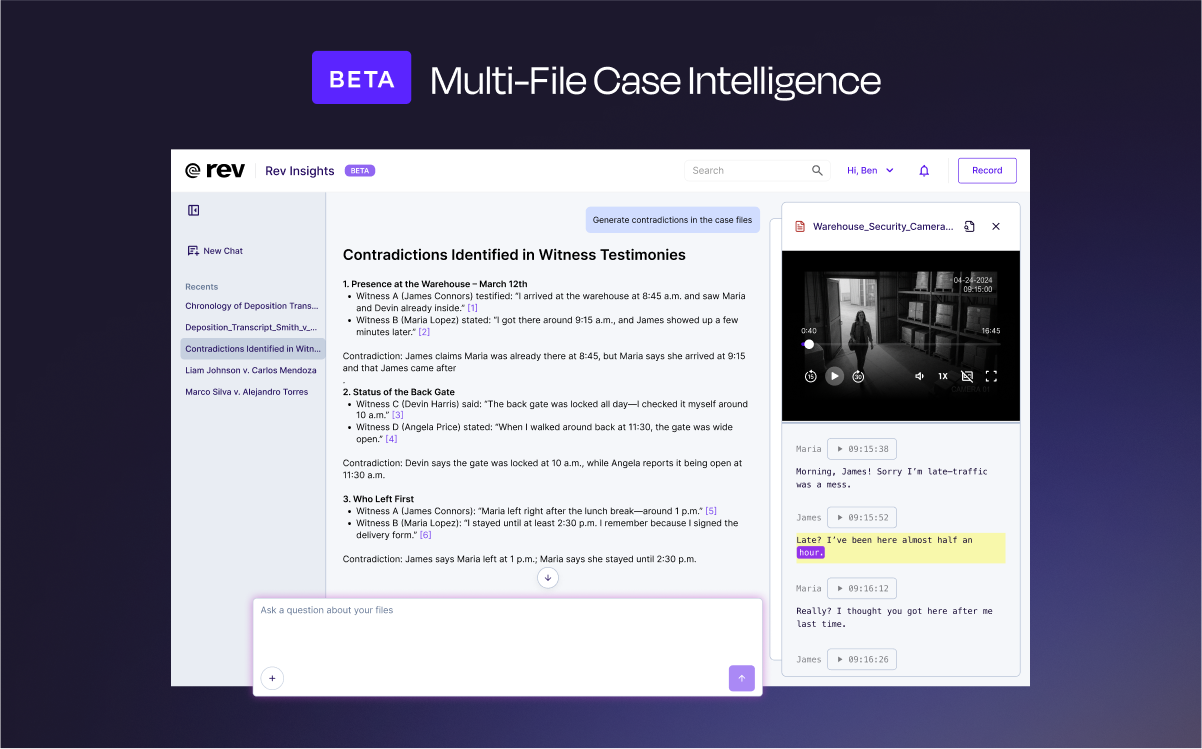The image size is (1202, 749).
Task: Click the Rev logo in the header
Action: [215, 170]
